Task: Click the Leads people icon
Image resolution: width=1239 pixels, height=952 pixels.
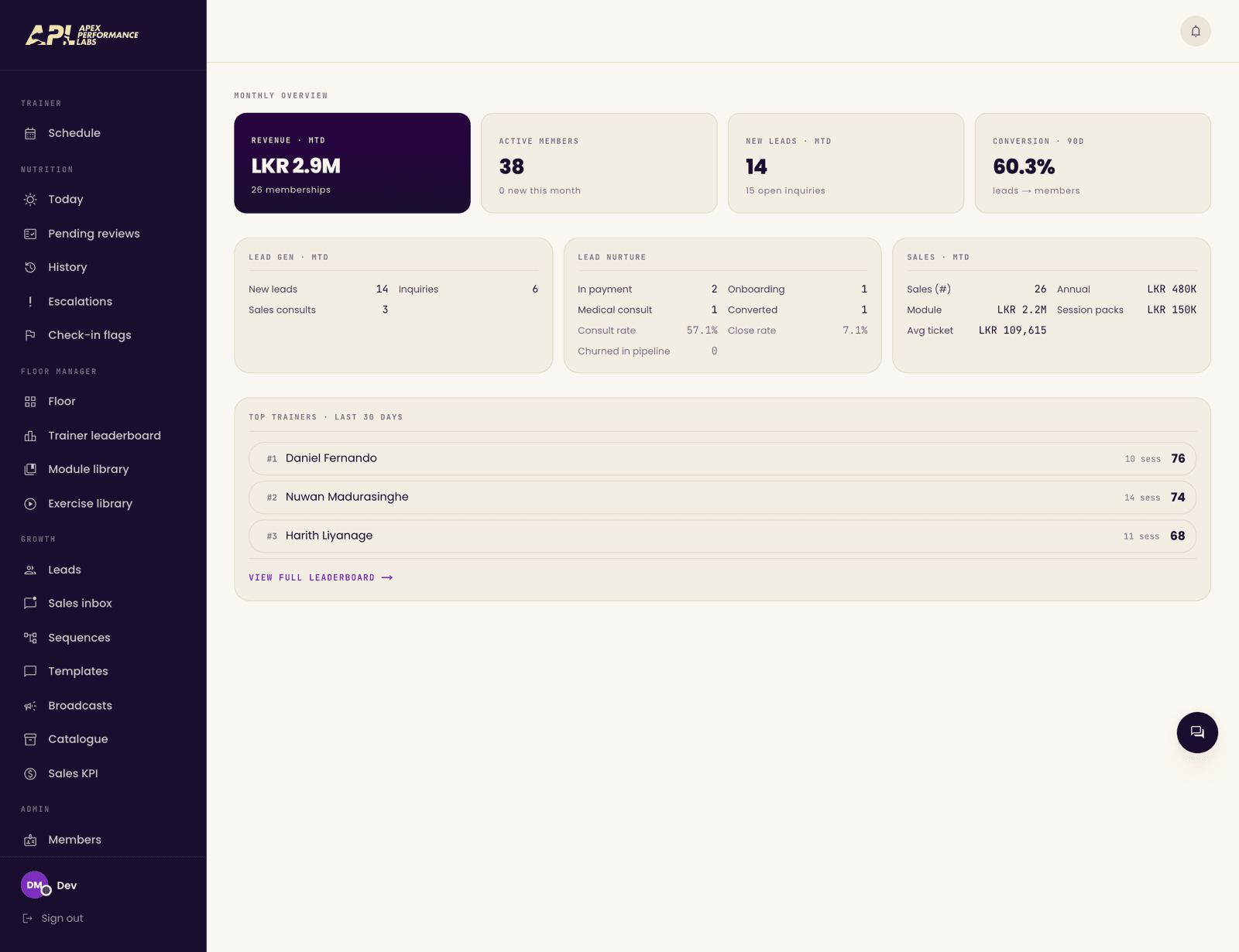Action: pos(30,570)
